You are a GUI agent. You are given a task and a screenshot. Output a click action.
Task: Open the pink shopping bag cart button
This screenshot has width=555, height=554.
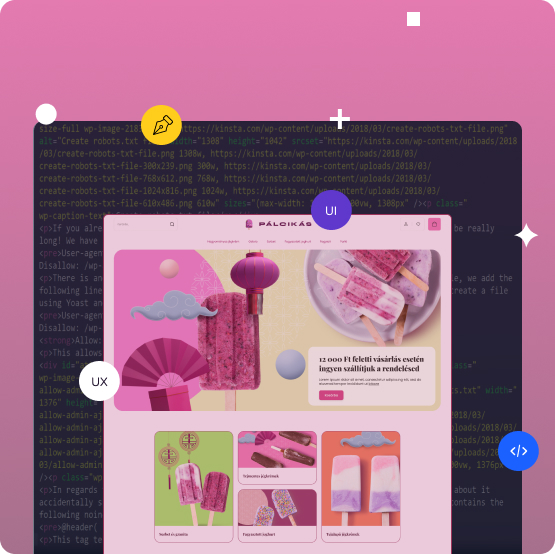point(434,224)
